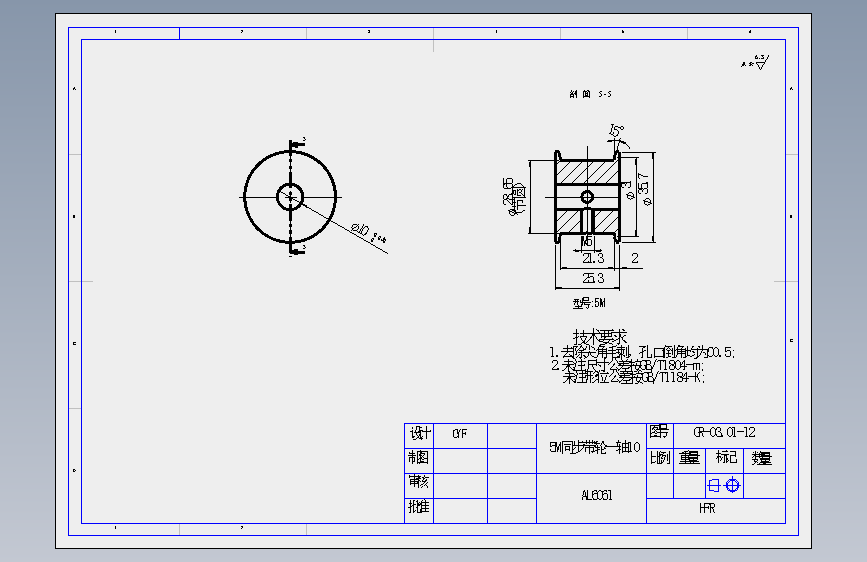
Task: Click the first-angle projection symbol in title block
Action: point(724,486)
